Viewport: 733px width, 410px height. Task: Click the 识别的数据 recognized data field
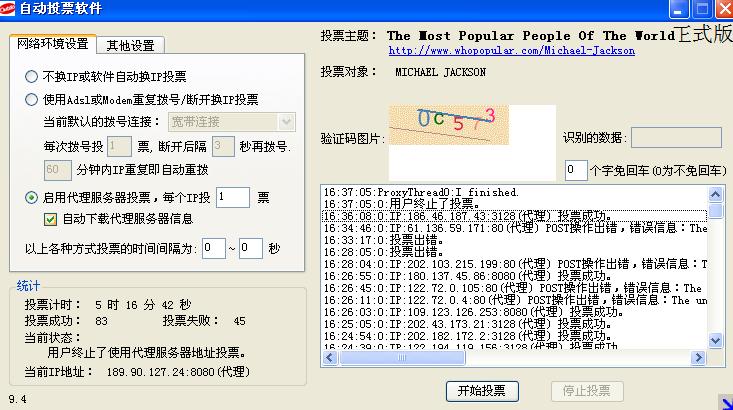pos(669,138)
